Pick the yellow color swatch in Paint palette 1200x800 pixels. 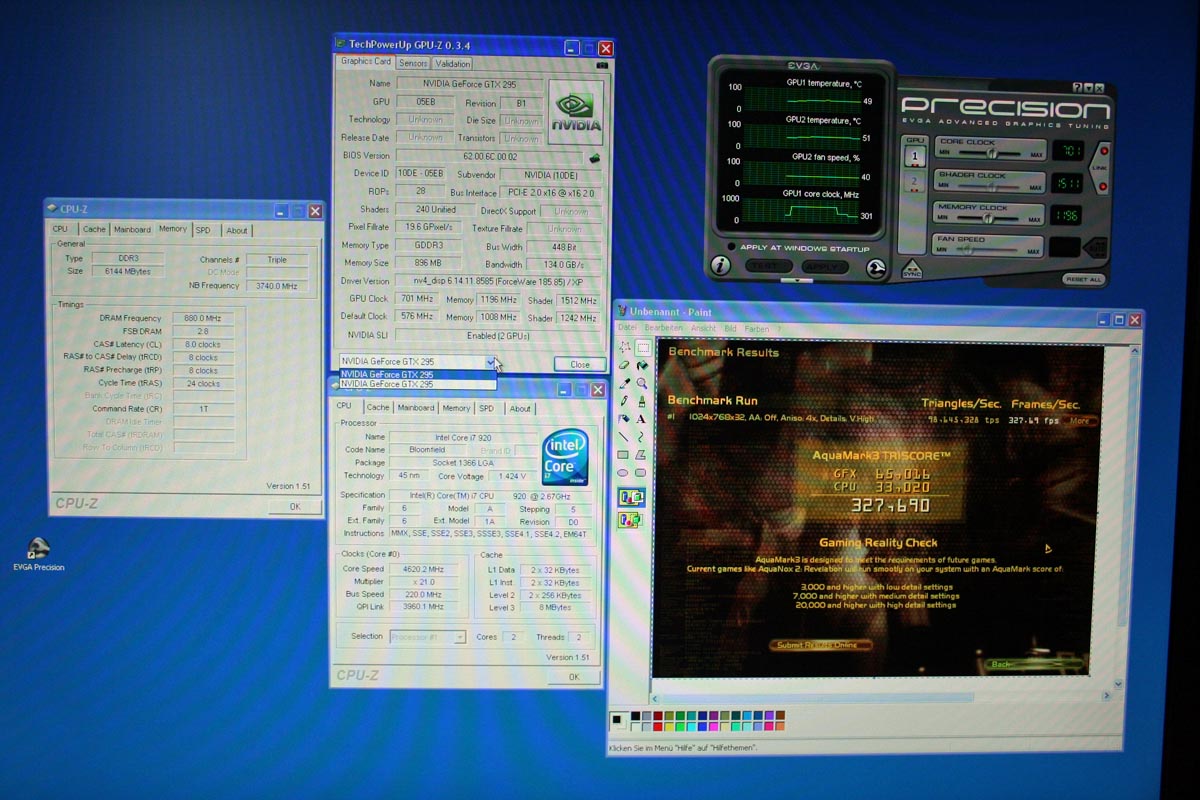point(669,727)
